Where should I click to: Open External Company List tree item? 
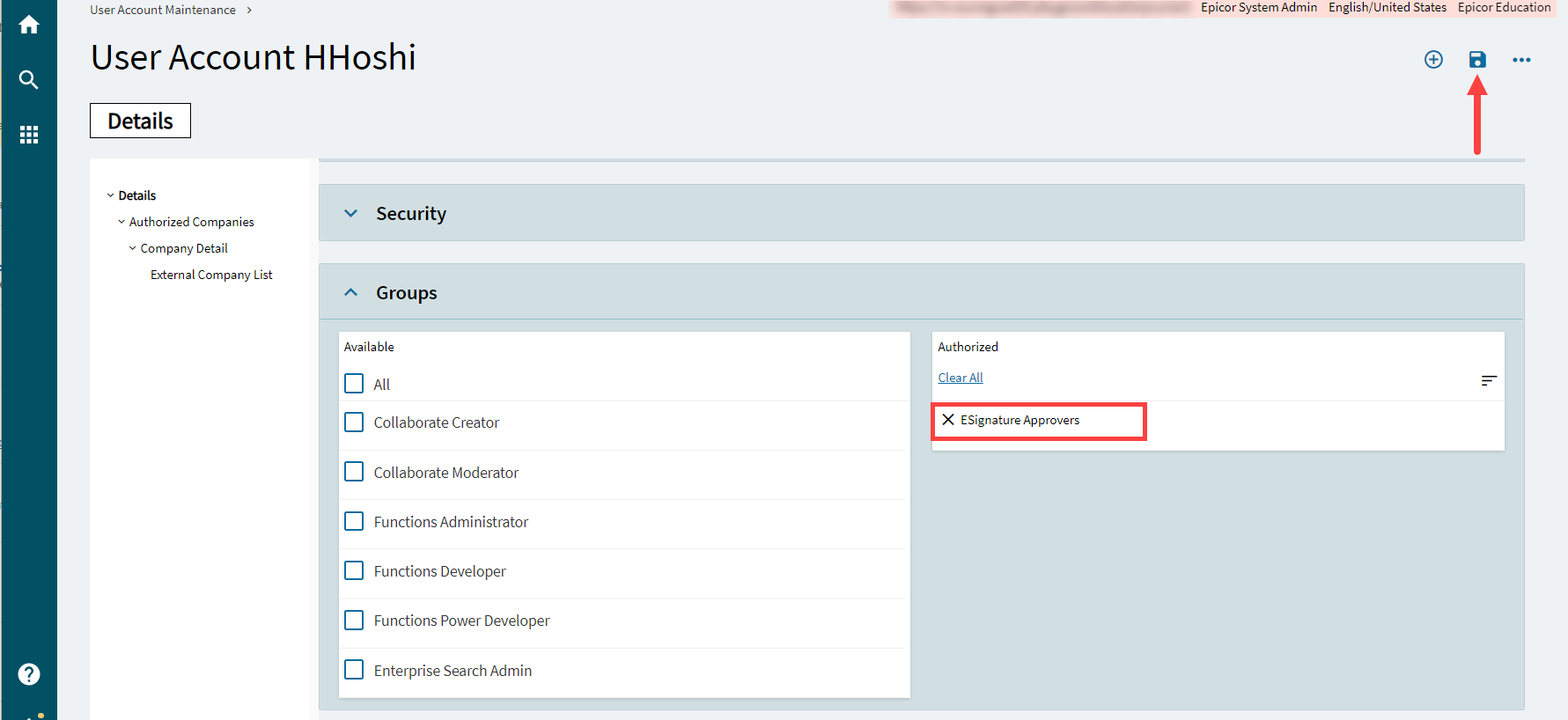pyautogui.click(x=211, y=275)
